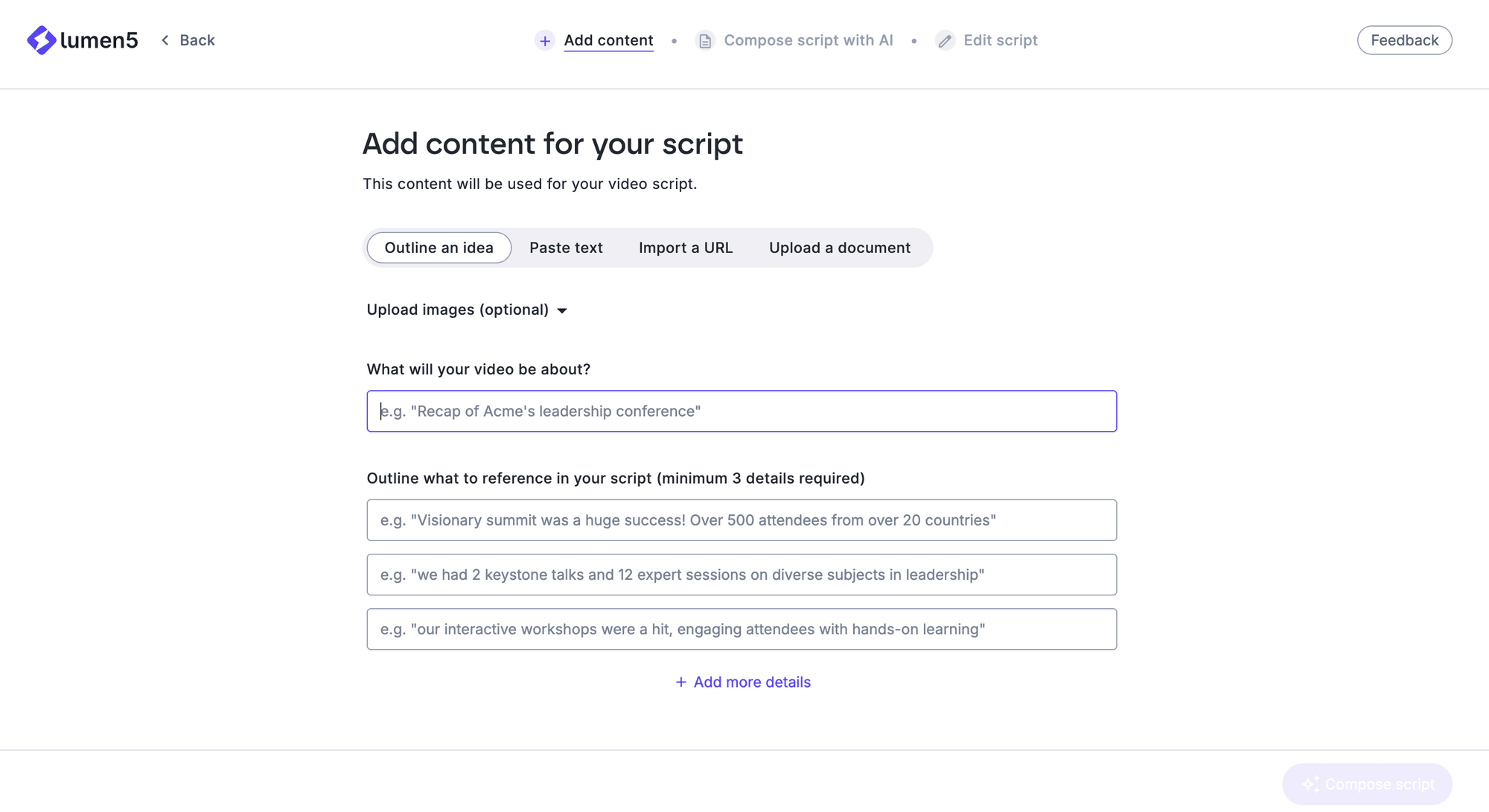This screenshot has width=1489, height=812.
Task: Select the Paste text tab
Action: coord(566,247)
